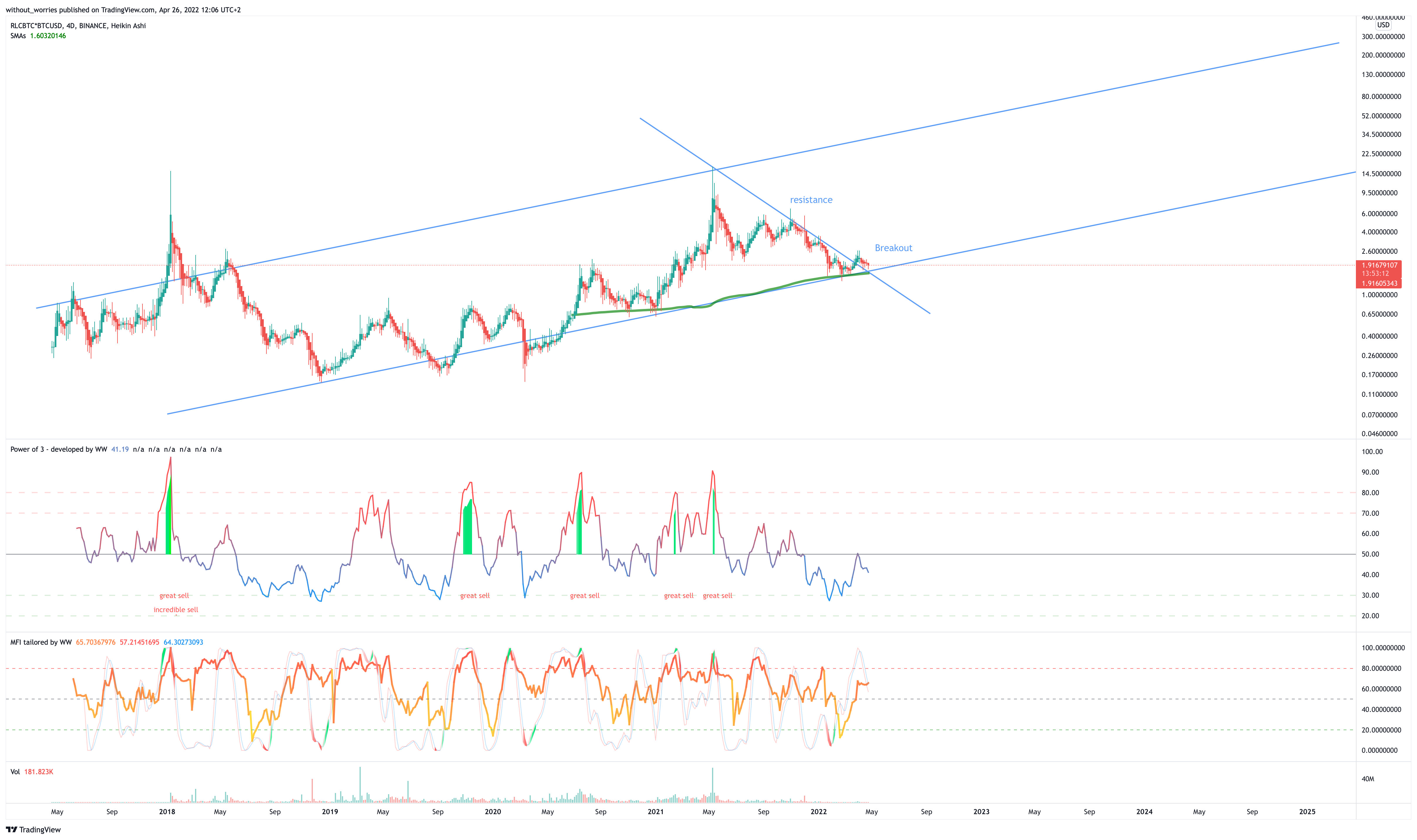Click the 'incredible sell' label
The width and height of the screenshot is (1417, 840).
(x=176, y=610)
